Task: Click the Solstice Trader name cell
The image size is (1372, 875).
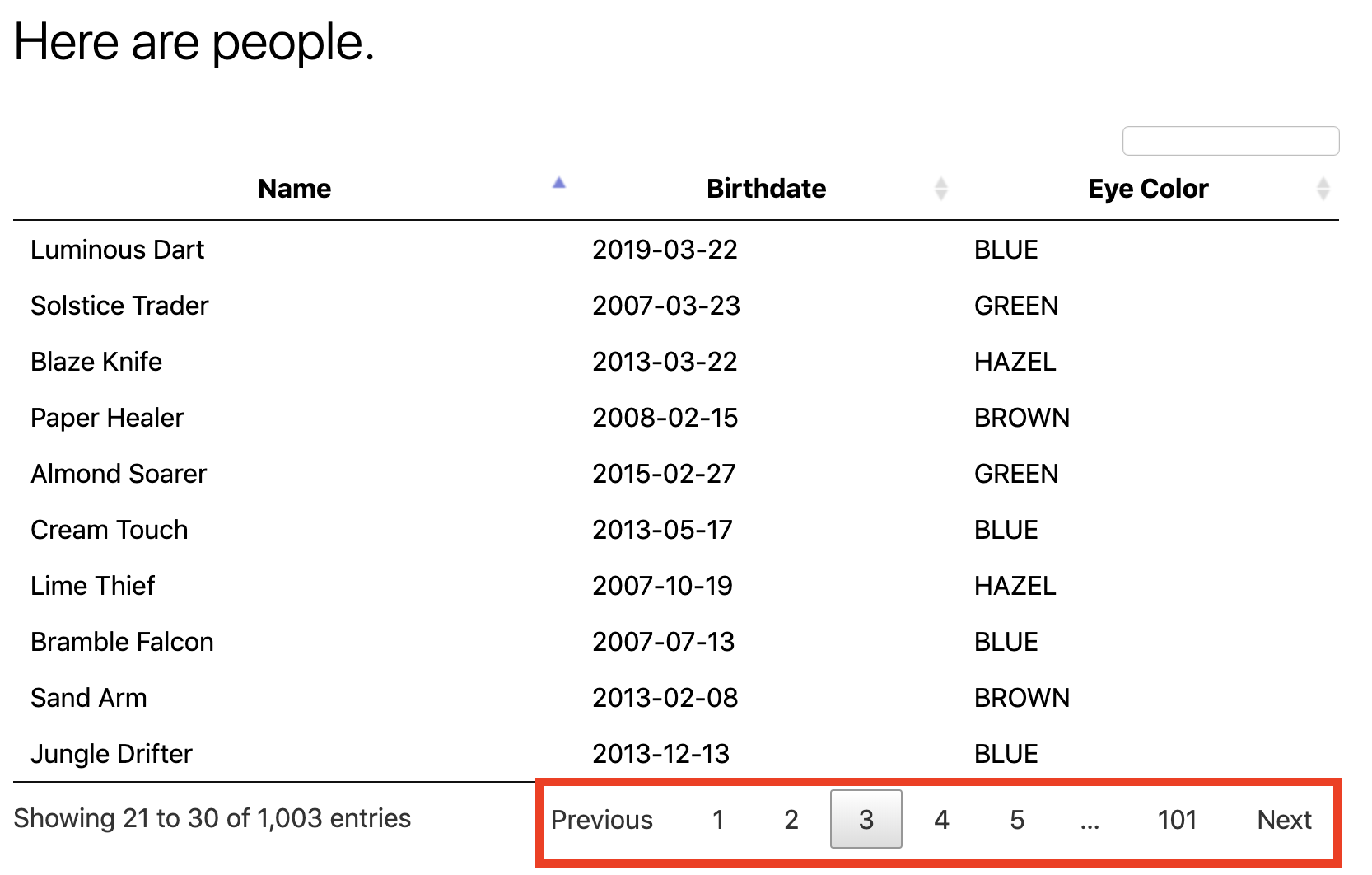Action: (x=119, y=306)
